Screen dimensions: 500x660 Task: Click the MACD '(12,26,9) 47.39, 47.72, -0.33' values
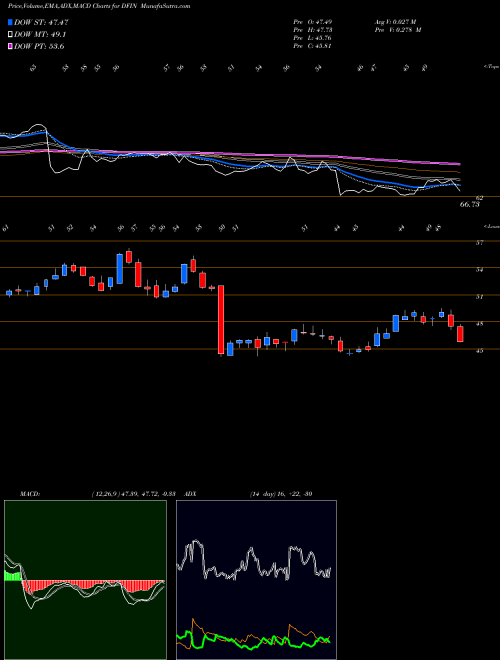[133, 494]
